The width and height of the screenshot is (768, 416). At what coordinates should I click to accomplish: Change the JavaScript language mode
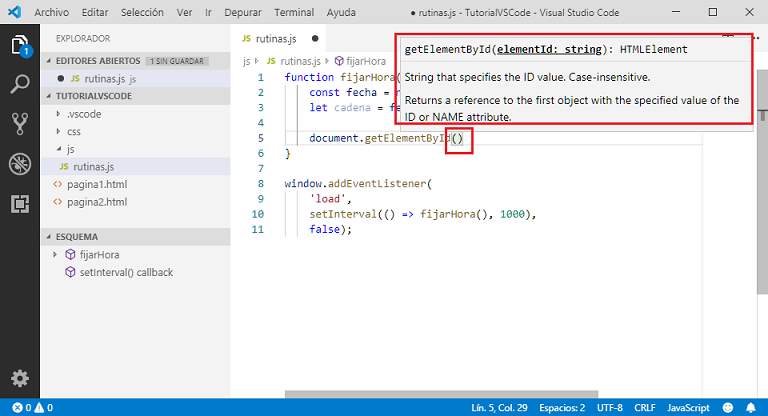(688, 408)
